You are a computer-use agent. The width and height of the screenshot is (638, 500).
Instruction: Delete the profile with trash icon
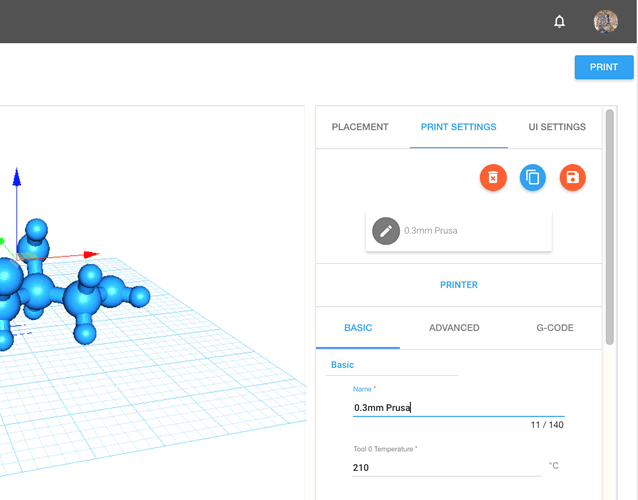click(493, 177)
